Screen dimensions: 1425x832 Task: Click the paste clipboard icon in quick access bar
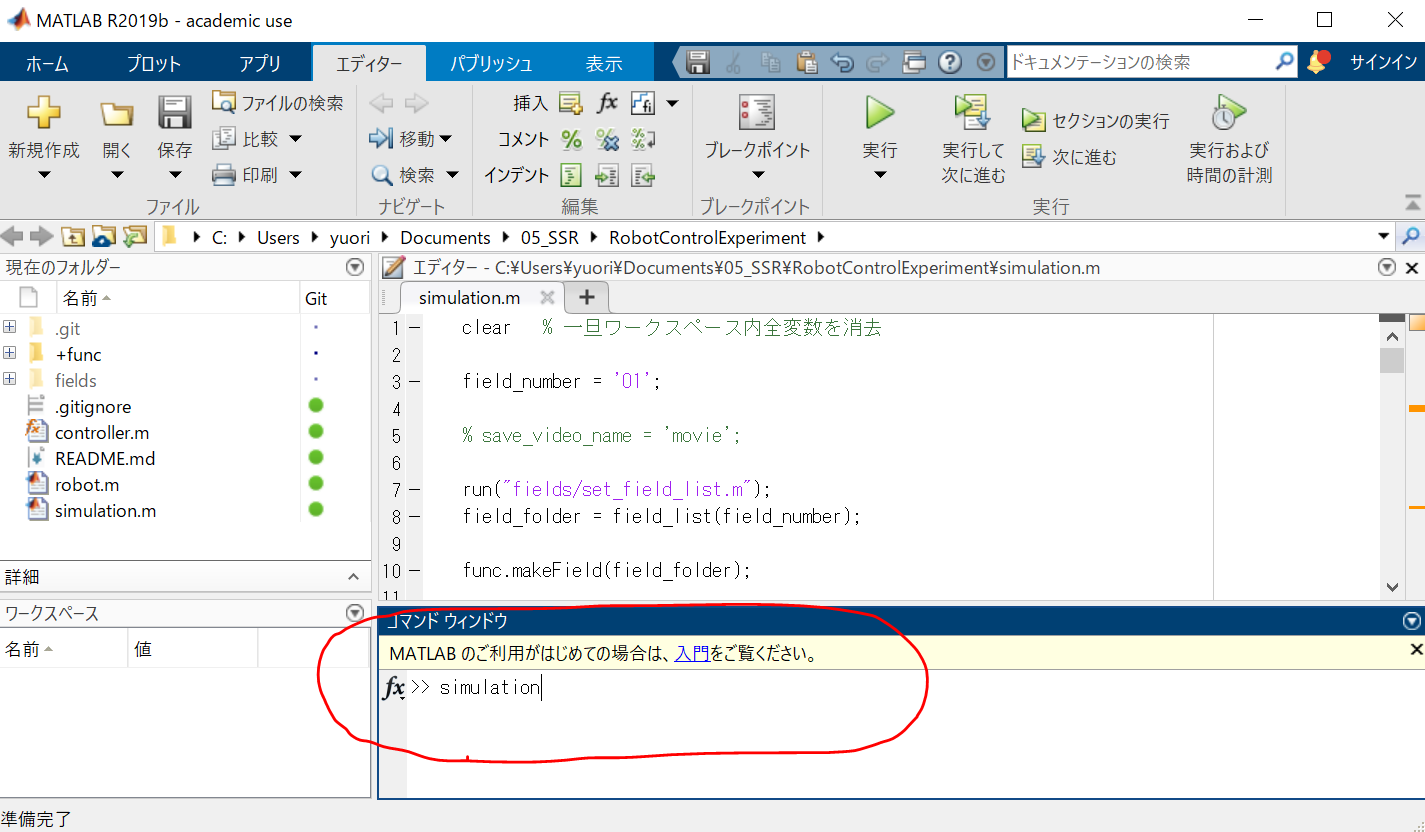806,62
